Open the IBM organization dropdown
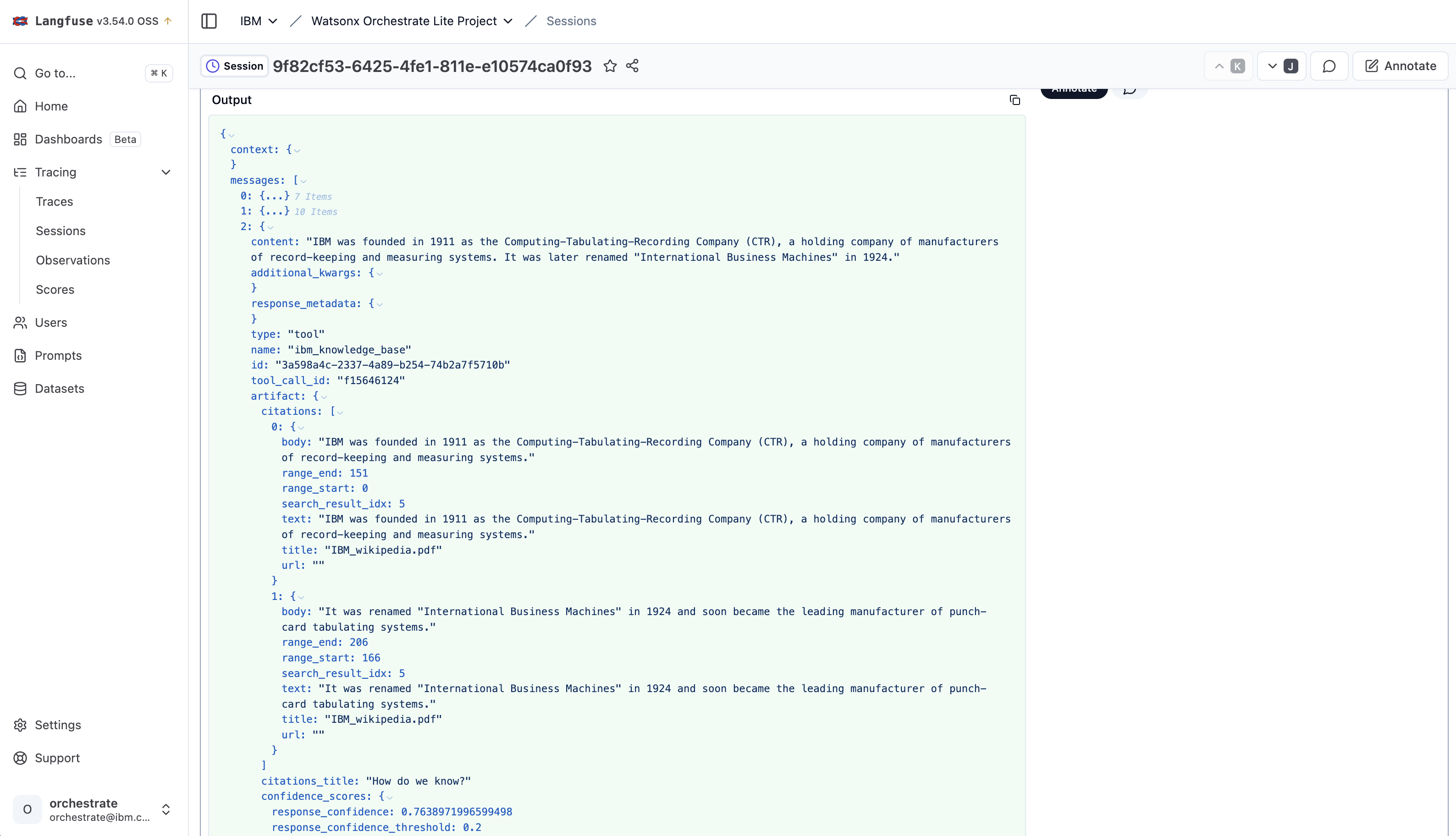The height and width of the screenshot is (836, 1456). tap(259, 21)
